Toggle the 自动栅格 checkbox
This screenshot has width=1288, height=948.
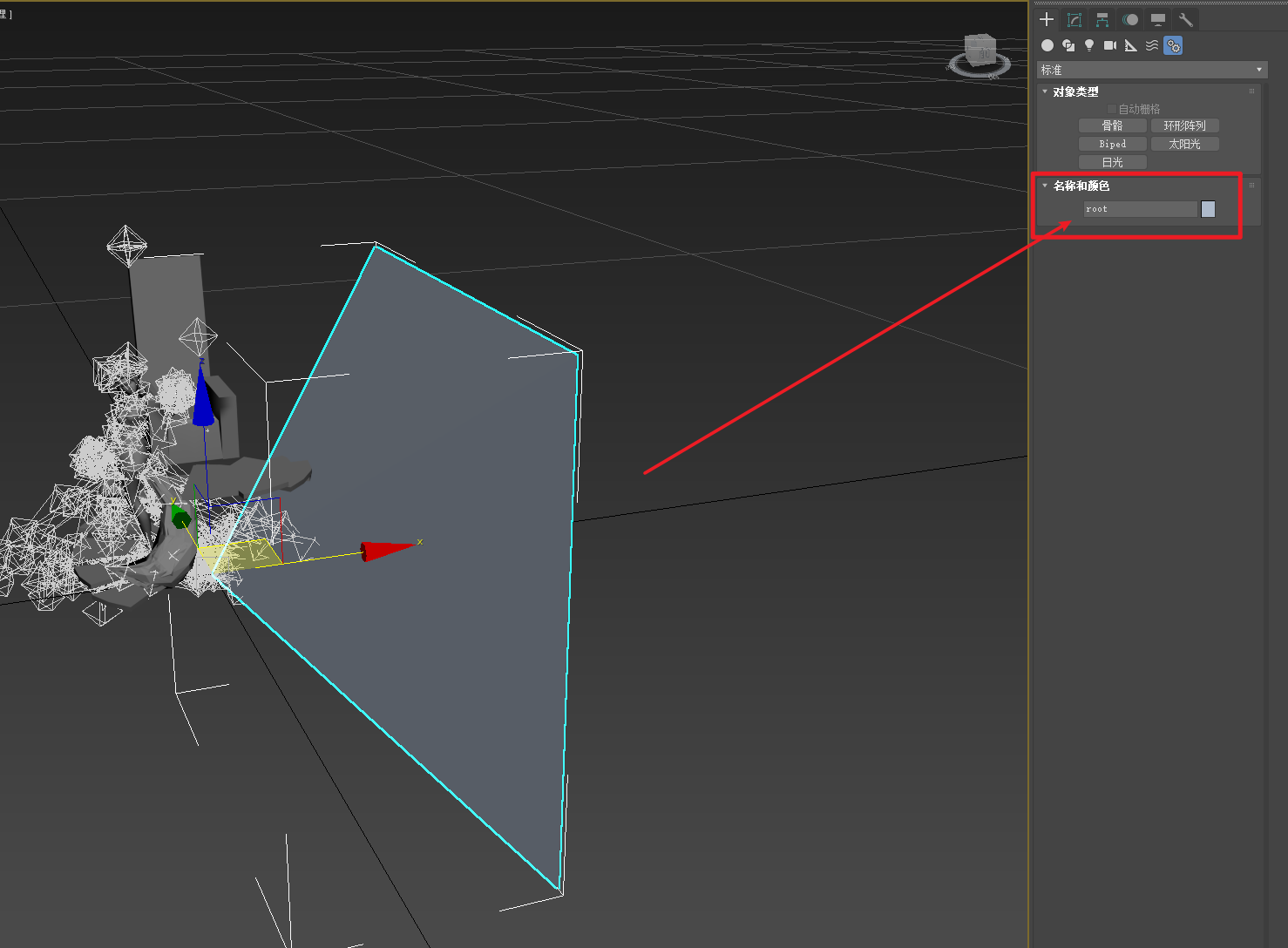coord(1112,109)
